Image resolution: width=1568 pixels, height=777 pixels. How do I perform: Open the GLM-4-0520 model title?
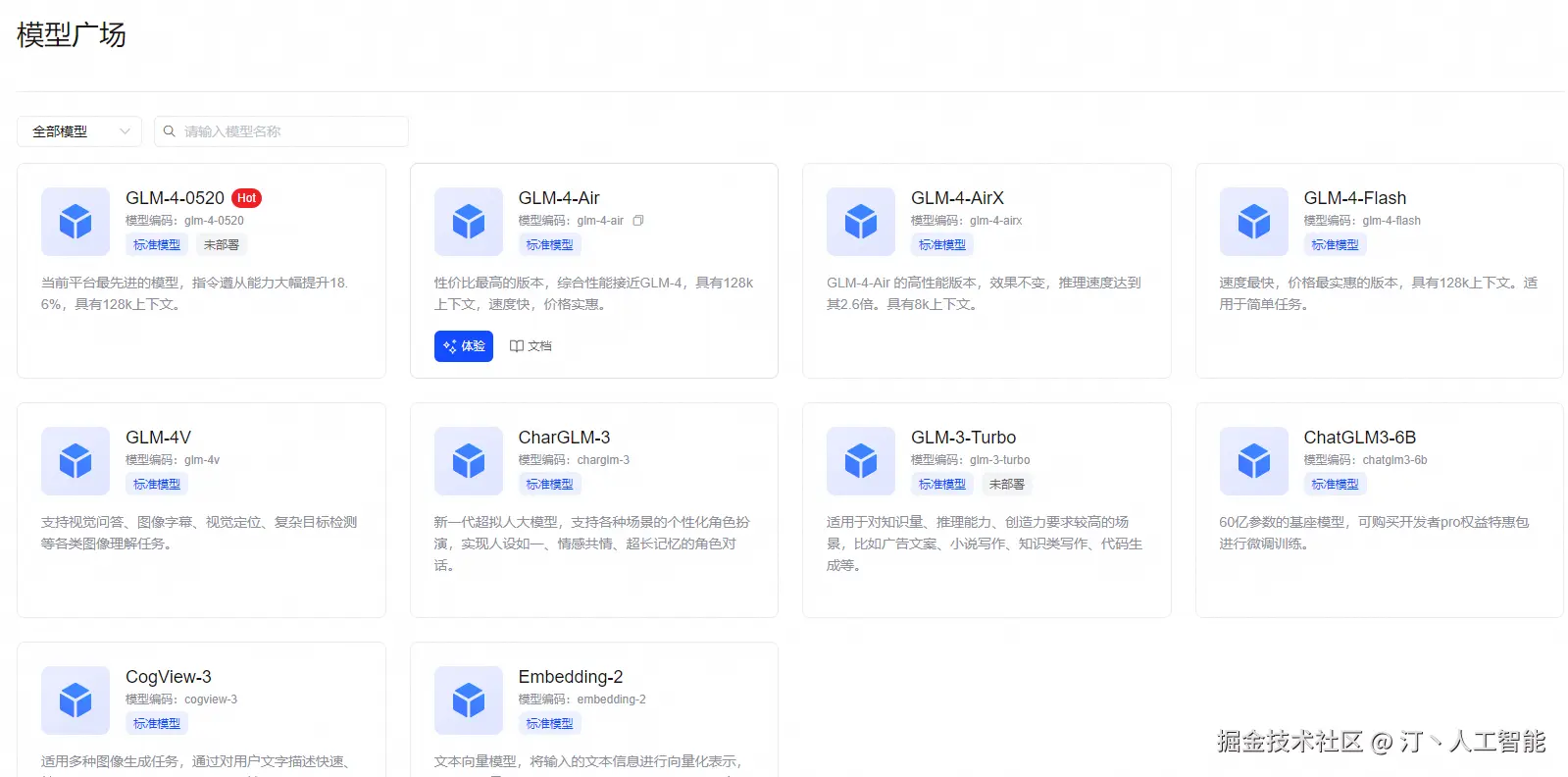[175, 198]
